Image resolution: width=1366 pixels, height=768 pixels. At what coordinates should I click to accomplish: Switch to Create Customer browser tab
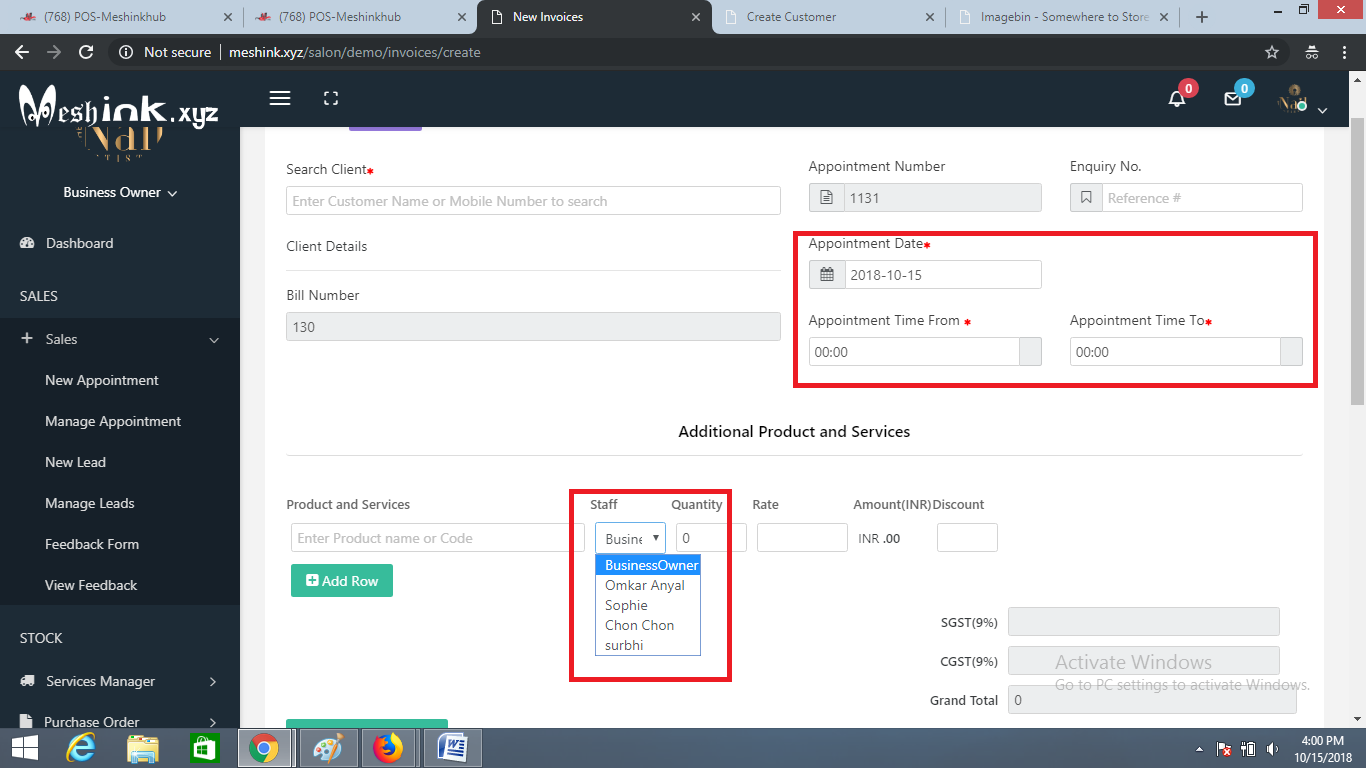coord(830,17)
